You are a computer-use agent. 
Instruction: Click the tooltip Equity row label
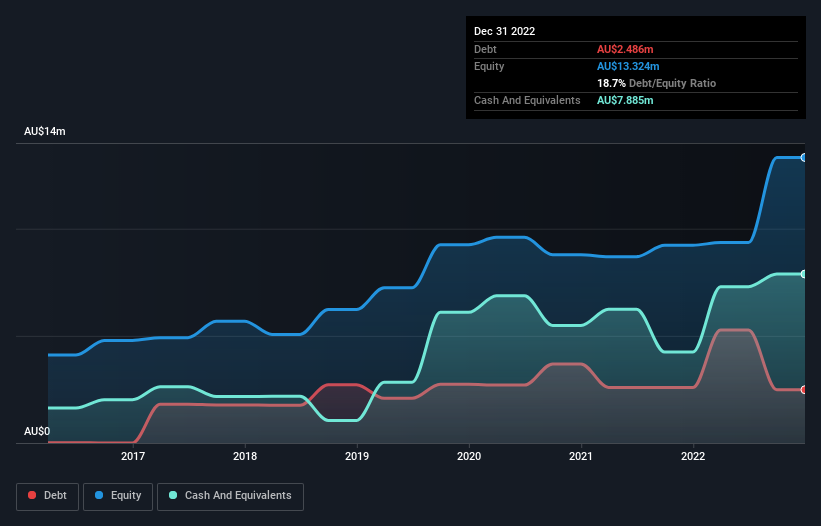[x=489, y=66]
